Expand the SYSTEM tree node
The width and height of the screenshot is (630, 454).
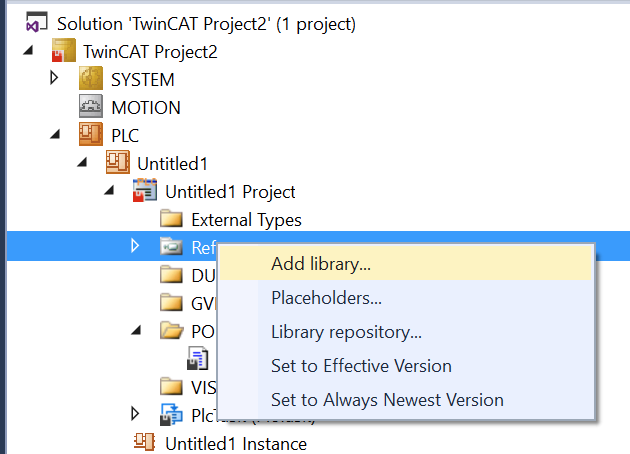coord(54,78)
